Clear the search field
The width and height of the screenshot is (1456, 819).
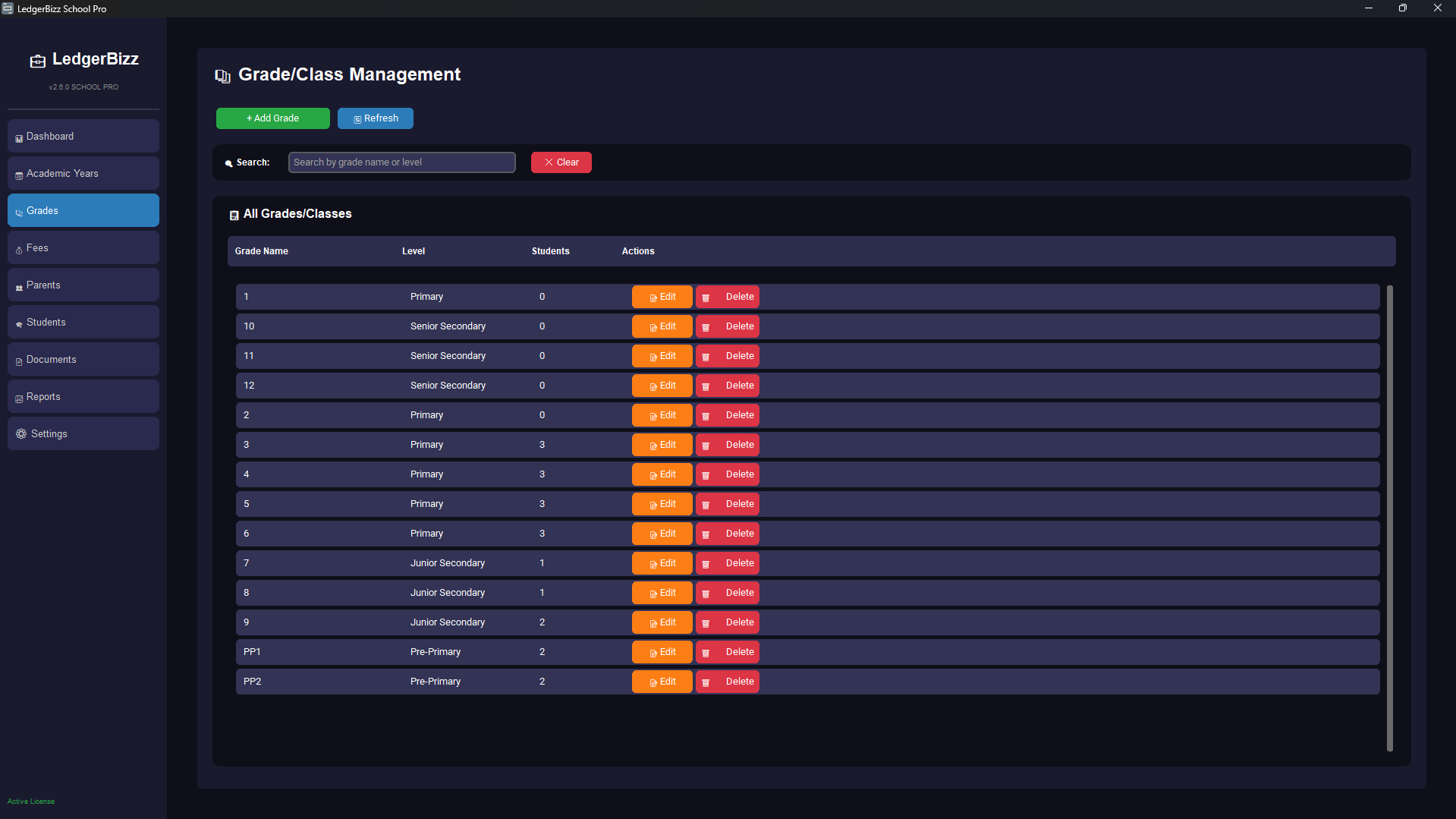click(x=561, y=162)
